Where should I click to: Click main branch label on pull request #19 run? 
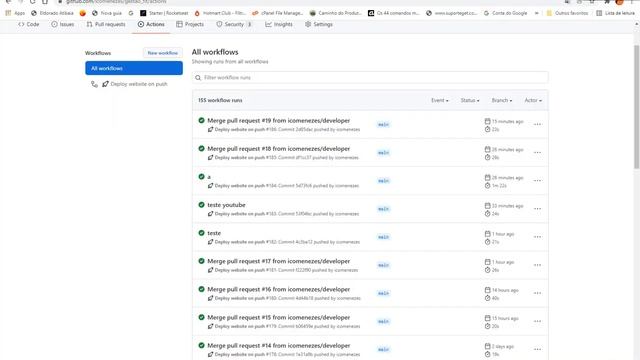click(383, 124)
